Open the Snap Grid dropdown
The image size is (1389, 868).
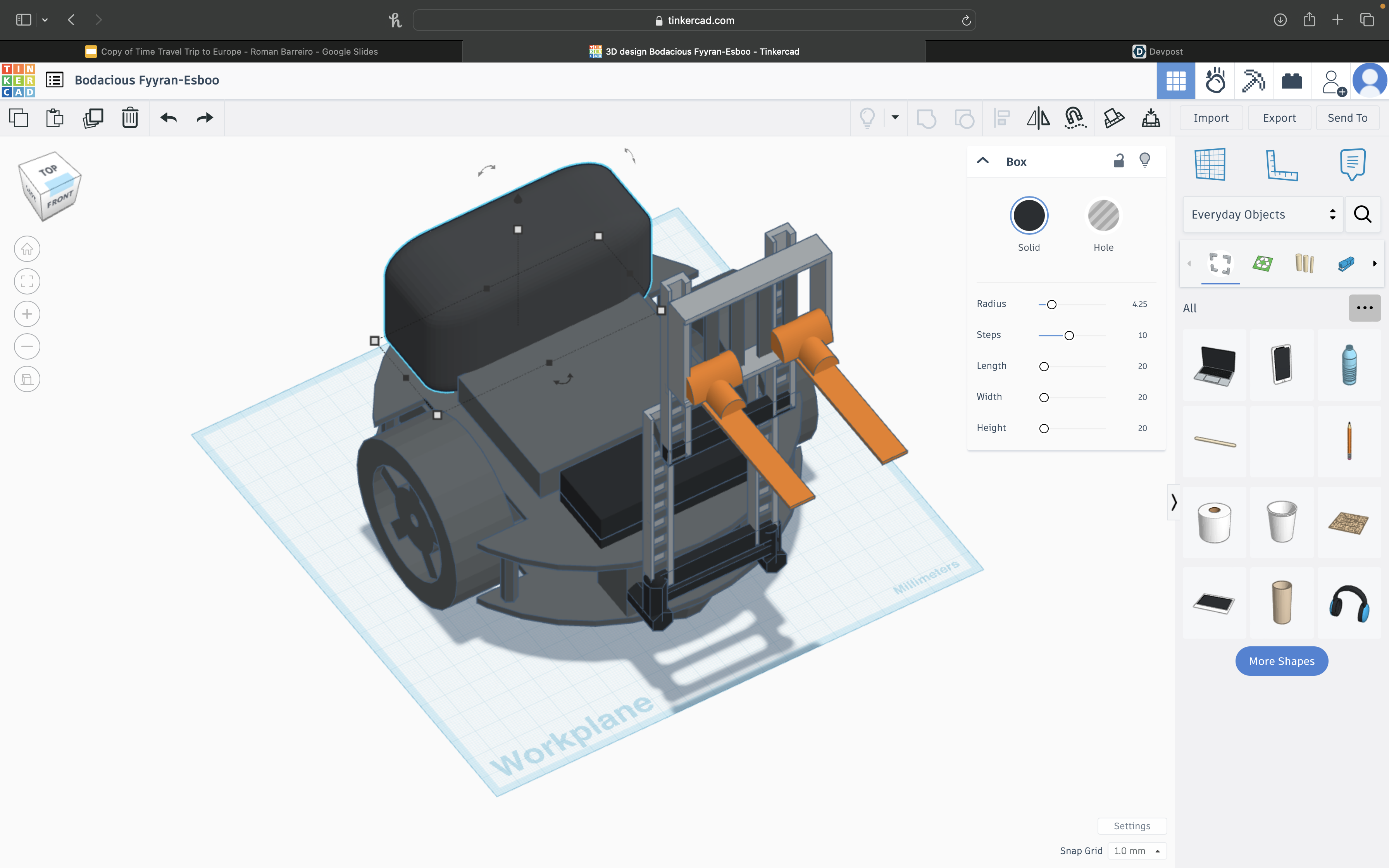(1137, 851)
